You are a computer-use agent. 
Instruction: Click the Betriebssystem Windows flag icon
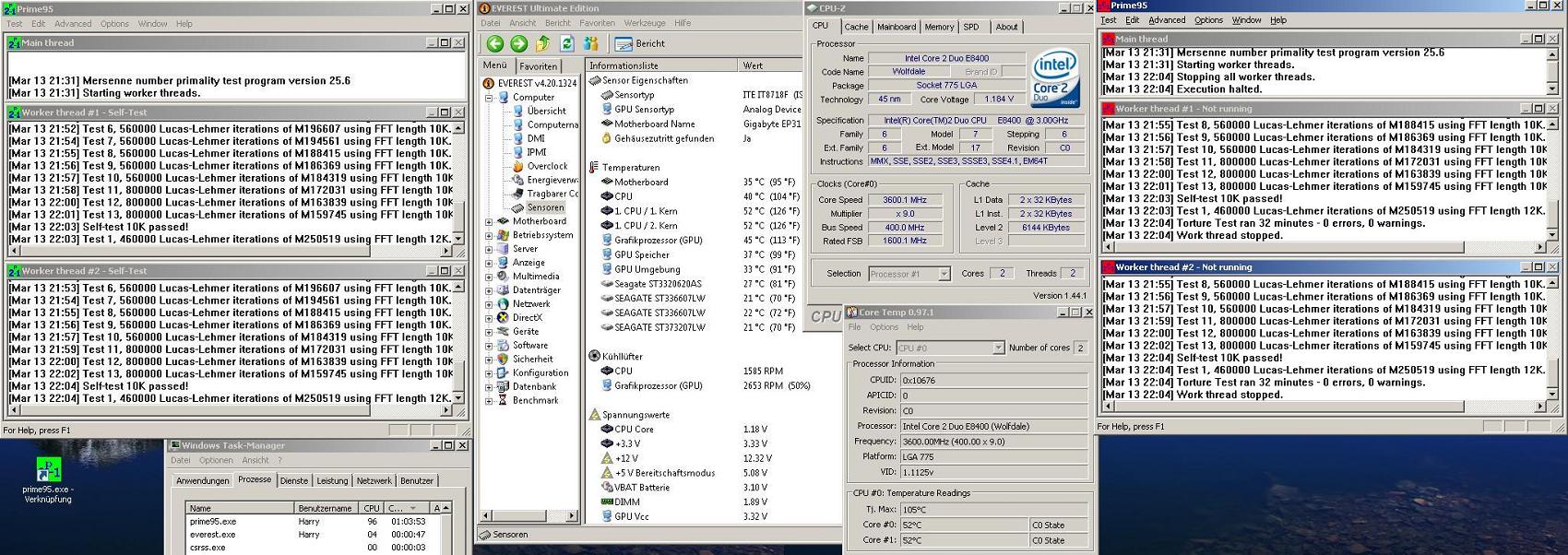[503, 235]
